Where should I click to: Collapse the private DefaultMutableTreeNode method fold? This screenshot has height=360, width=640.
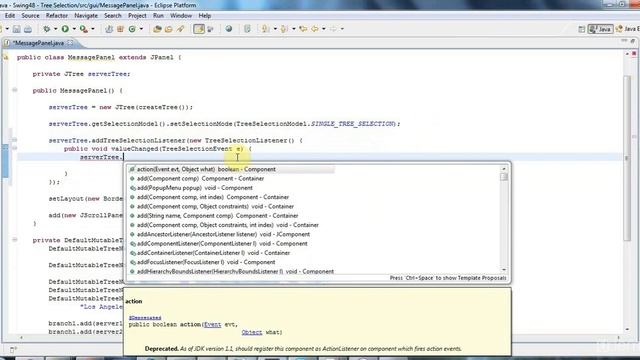[15, 240]
